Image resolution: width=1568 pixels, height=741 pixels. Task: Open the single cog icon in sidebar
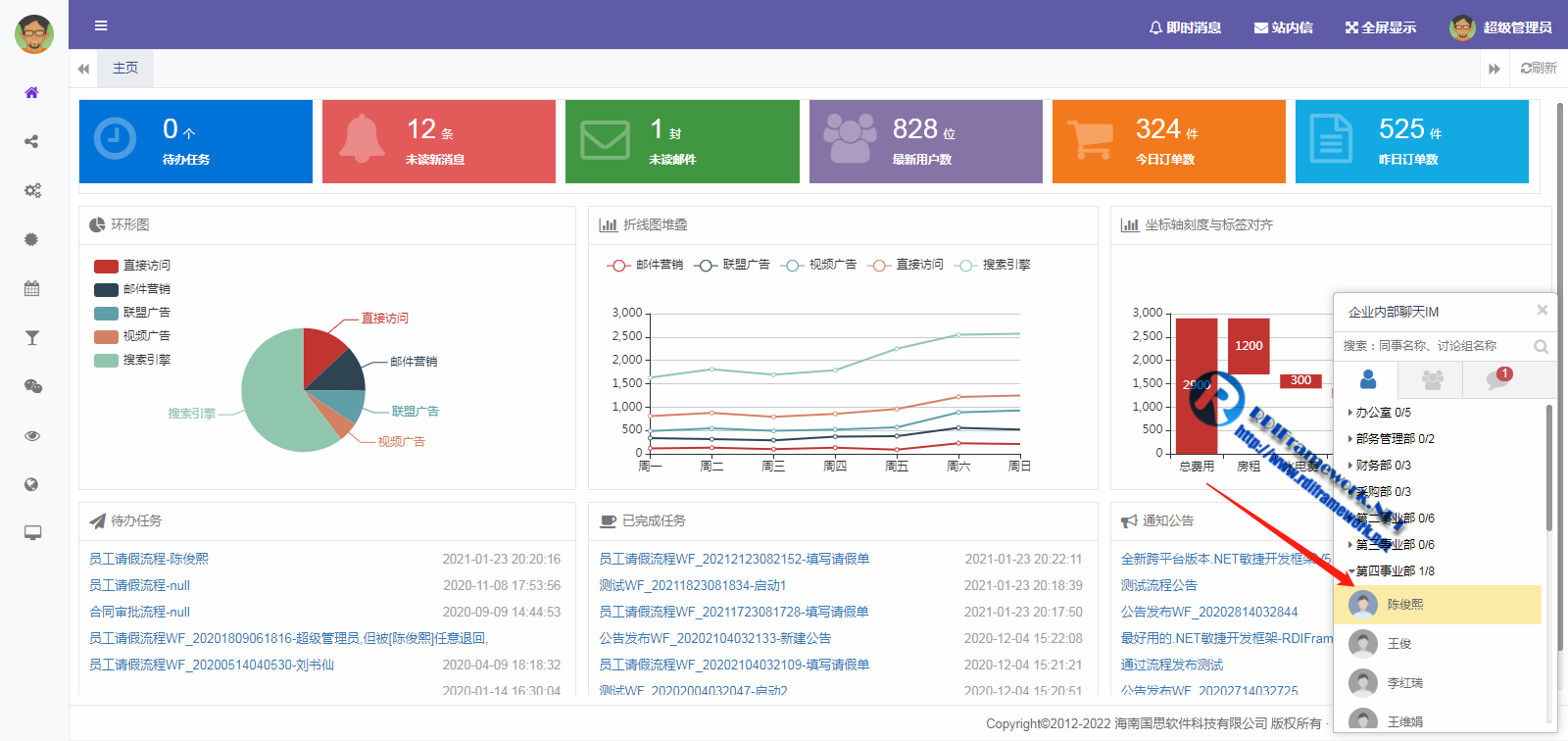31,239
